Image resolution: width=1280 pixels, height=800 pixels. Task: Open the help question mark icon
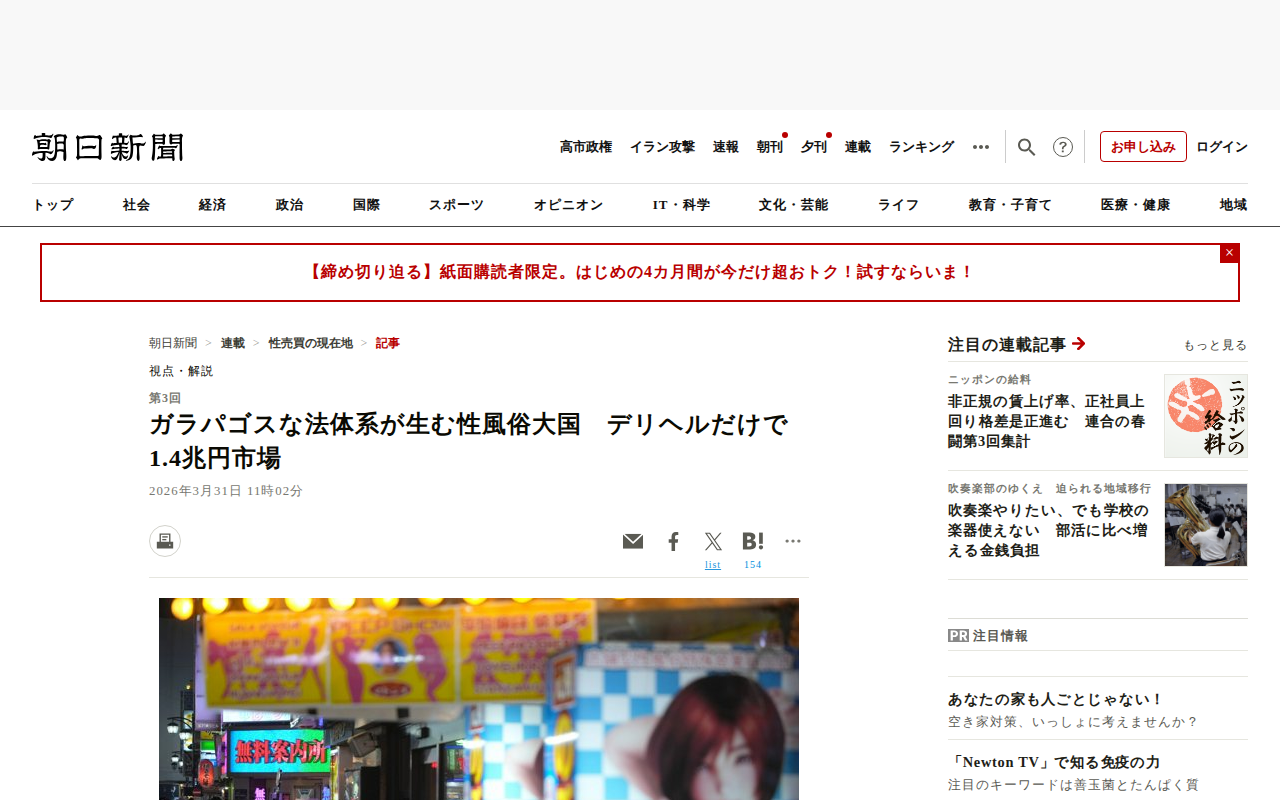(x=1063, y=147)
